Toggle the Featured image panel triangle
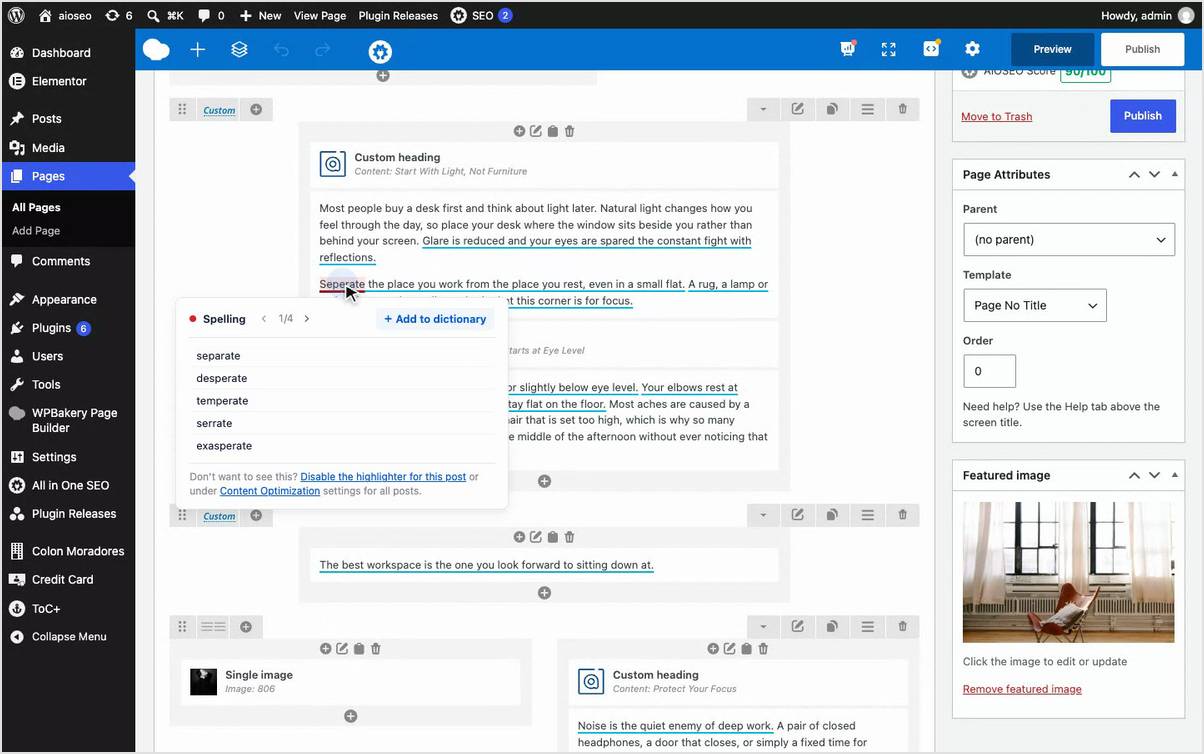 pos(1175,475)
